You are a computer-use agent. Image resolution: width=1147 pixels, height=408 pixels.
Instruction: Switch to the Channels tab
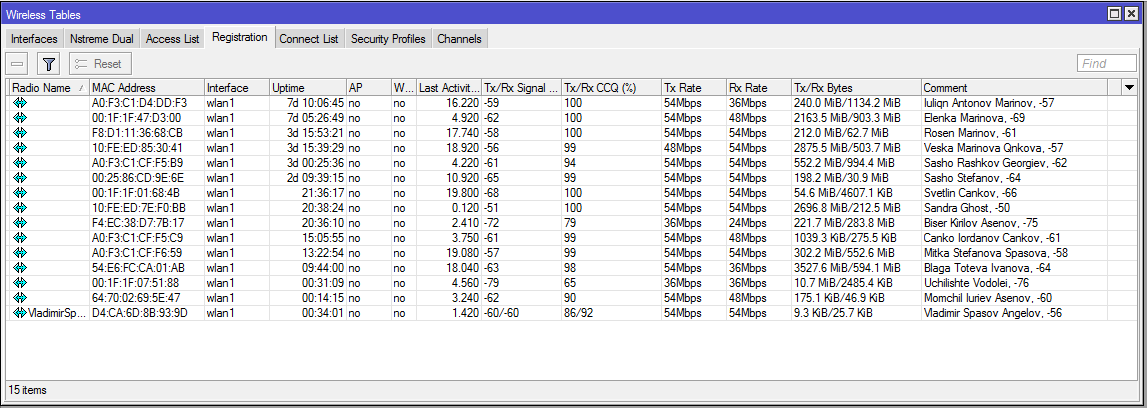(x=459, y=39)
